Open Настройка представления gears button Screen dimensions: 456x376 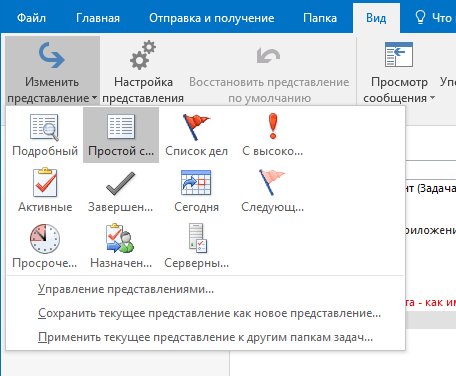[x=143, y=71]
